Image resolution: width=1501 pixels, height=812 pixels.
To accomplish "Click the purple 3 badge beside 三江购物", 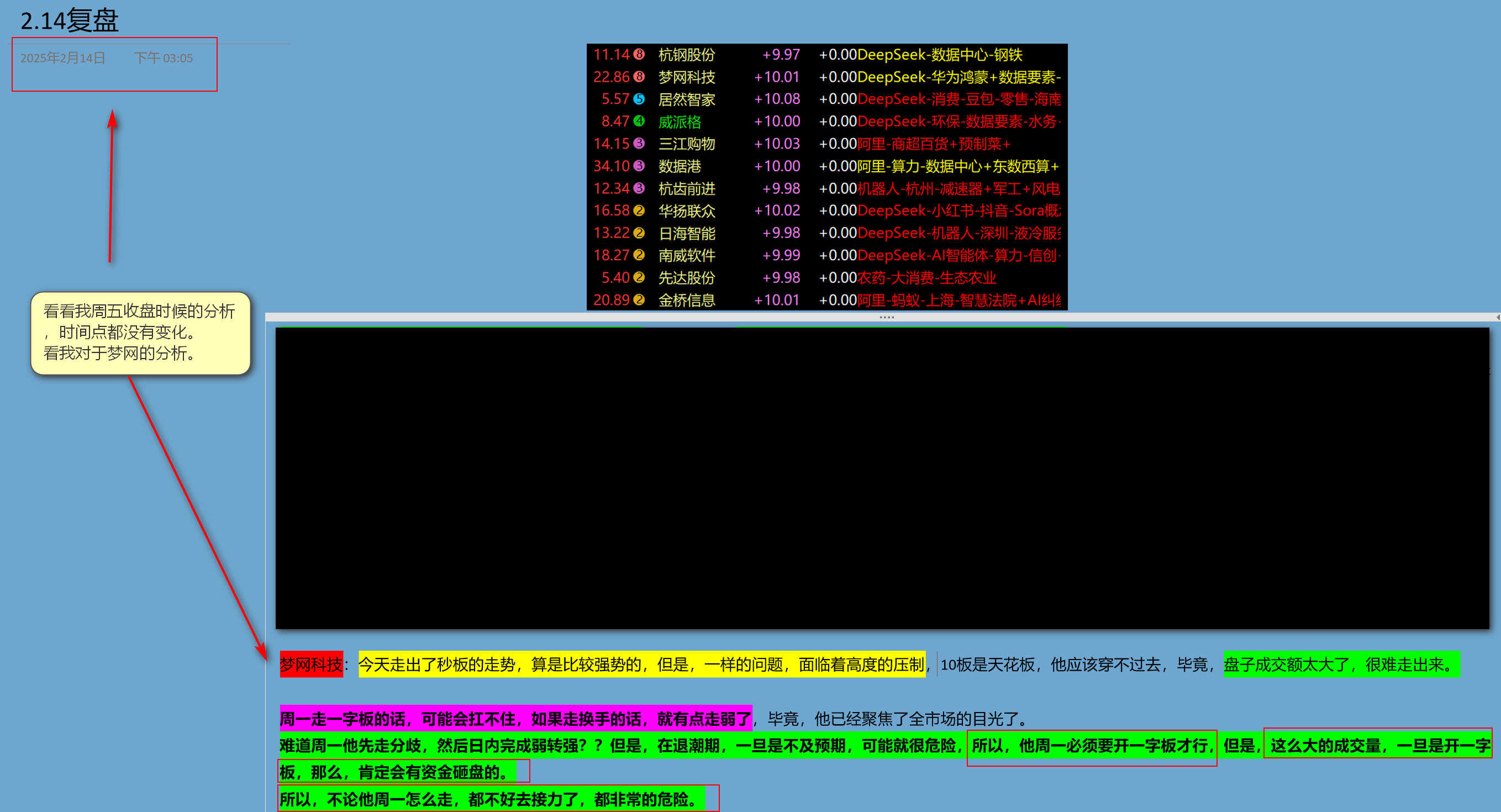I will coord(639,143).
